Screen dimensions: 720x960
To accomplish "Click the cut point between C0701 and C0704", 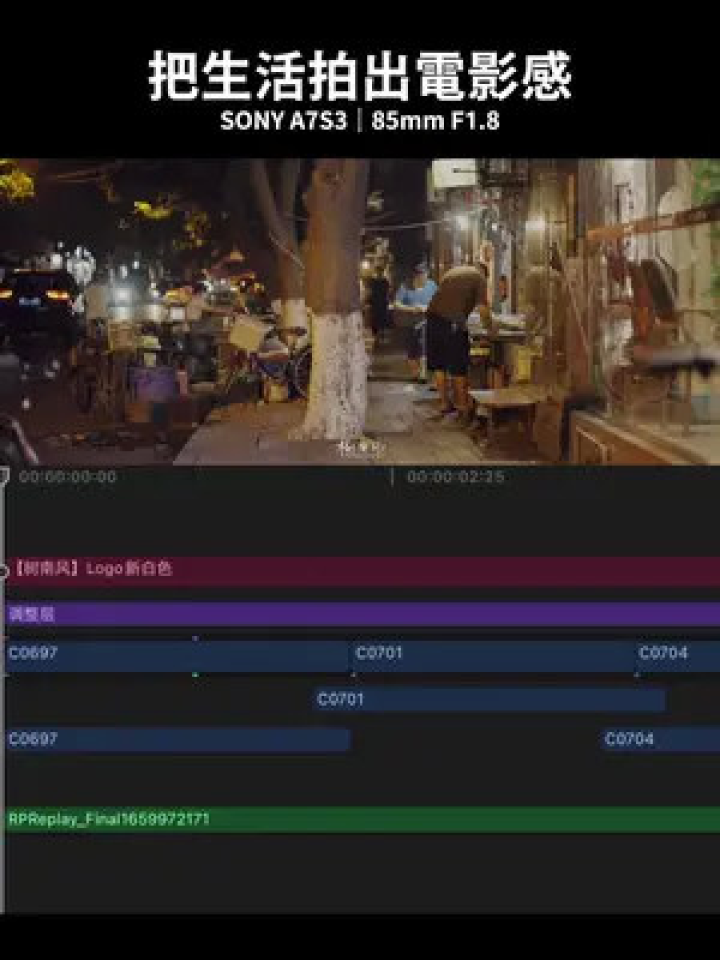I will click(636, 656).
